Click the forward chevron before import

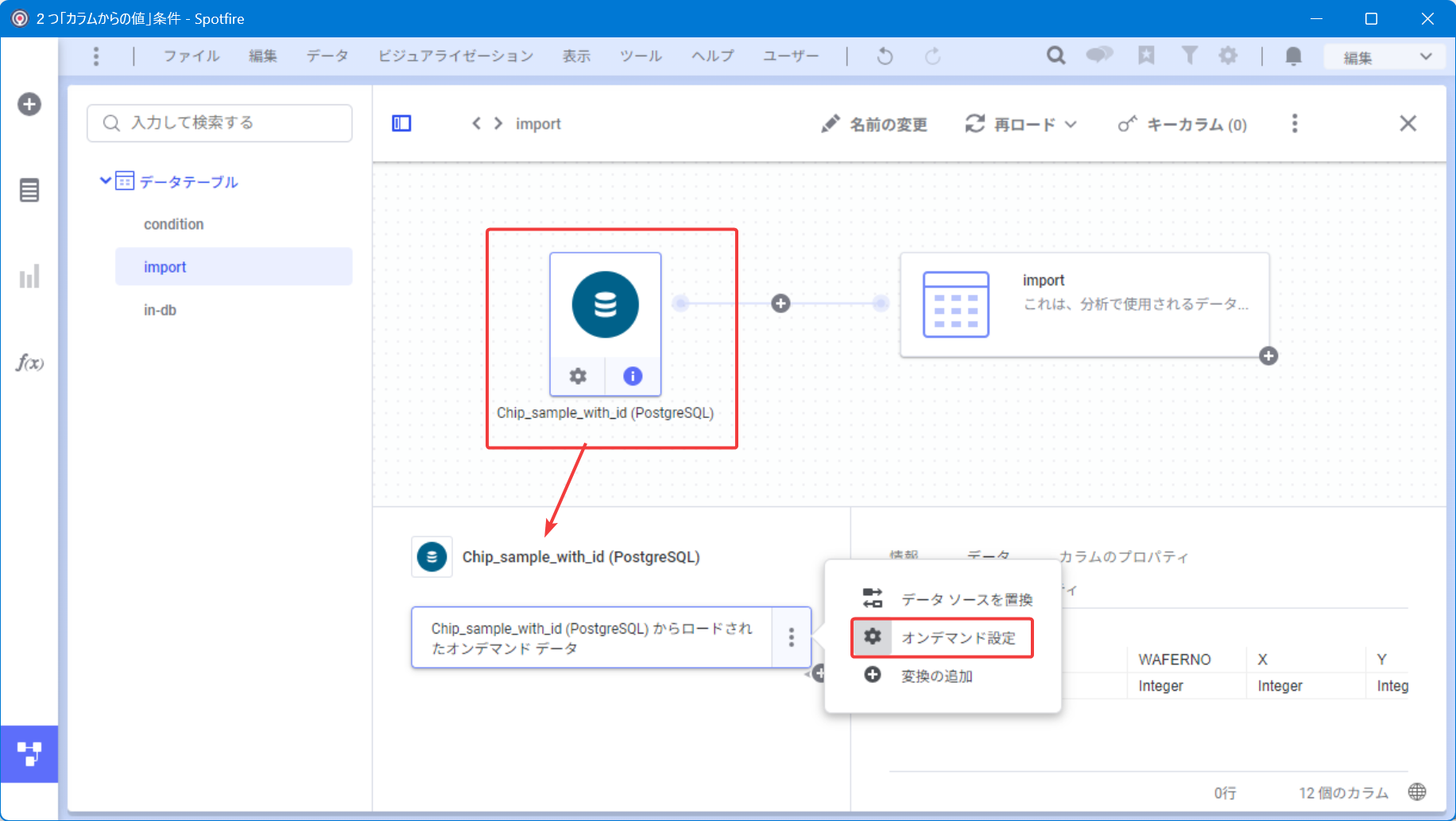[x=498, y=123]
